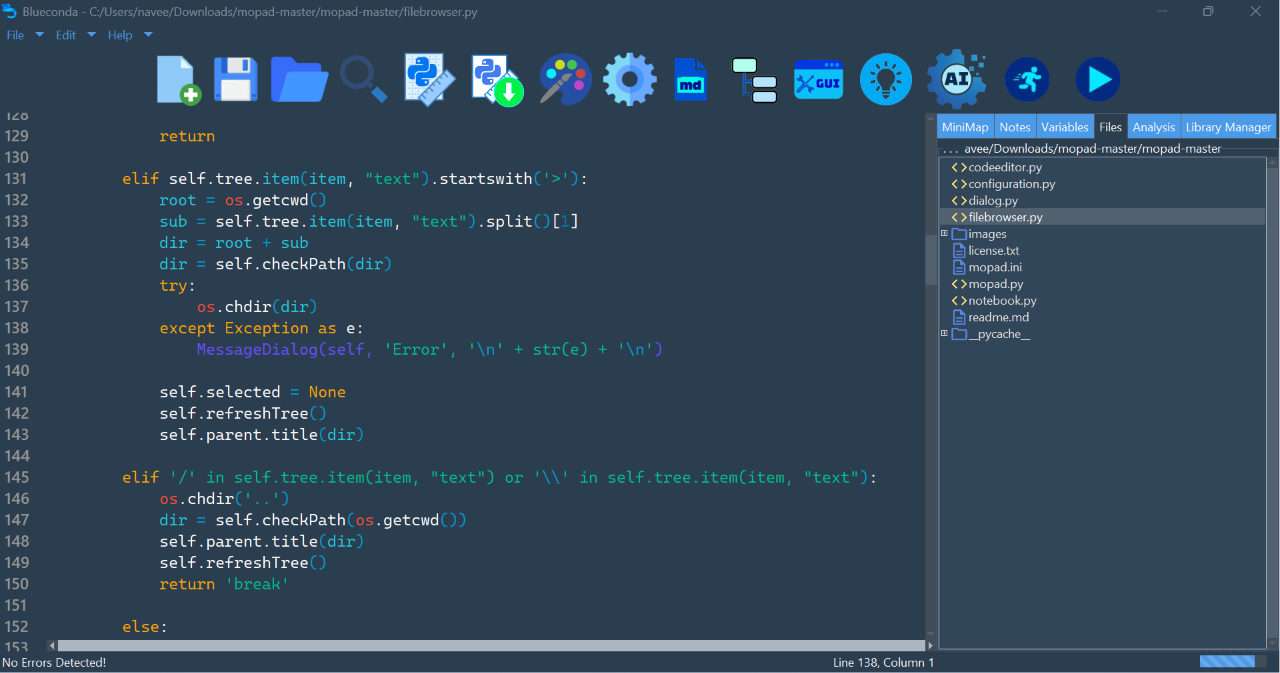
Task: Minimize the Blueconda window
Action: click(1162, 11)
